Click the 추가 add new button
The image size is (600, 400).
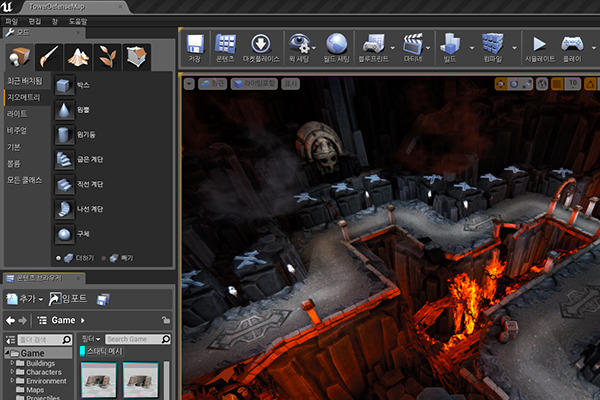click(25, 299)
